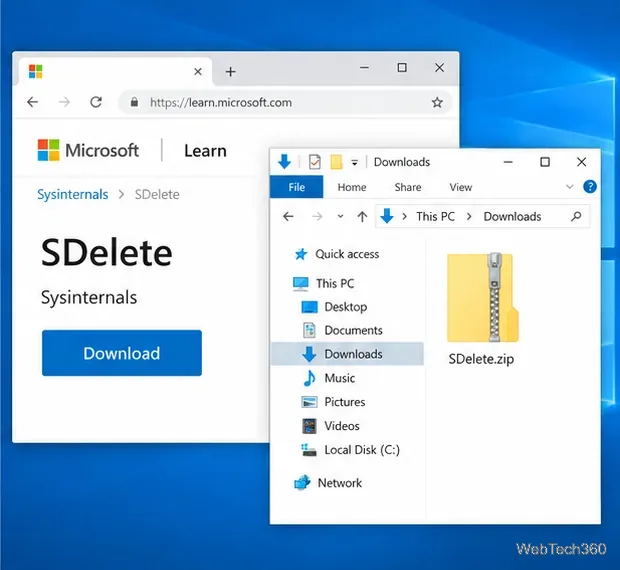The width and height of the screenshot is (620, 570).
Task: Select This PC in navigation pane
Action: click(323, 283)
